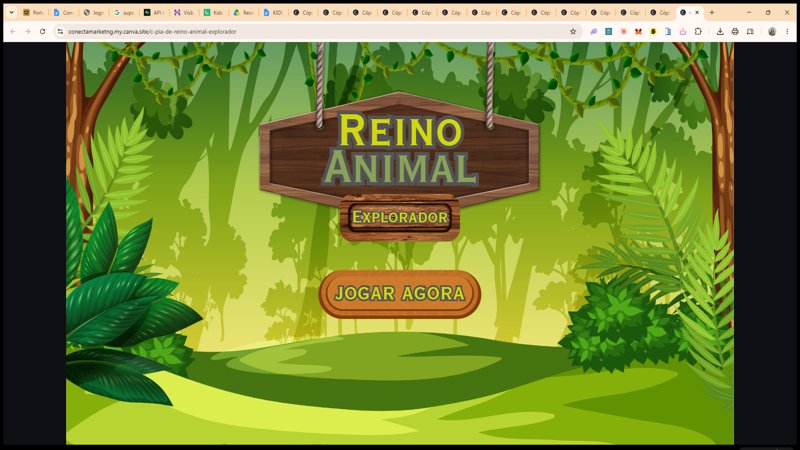Open the user profile avatar
800x450 pixels.
[772, 32]
